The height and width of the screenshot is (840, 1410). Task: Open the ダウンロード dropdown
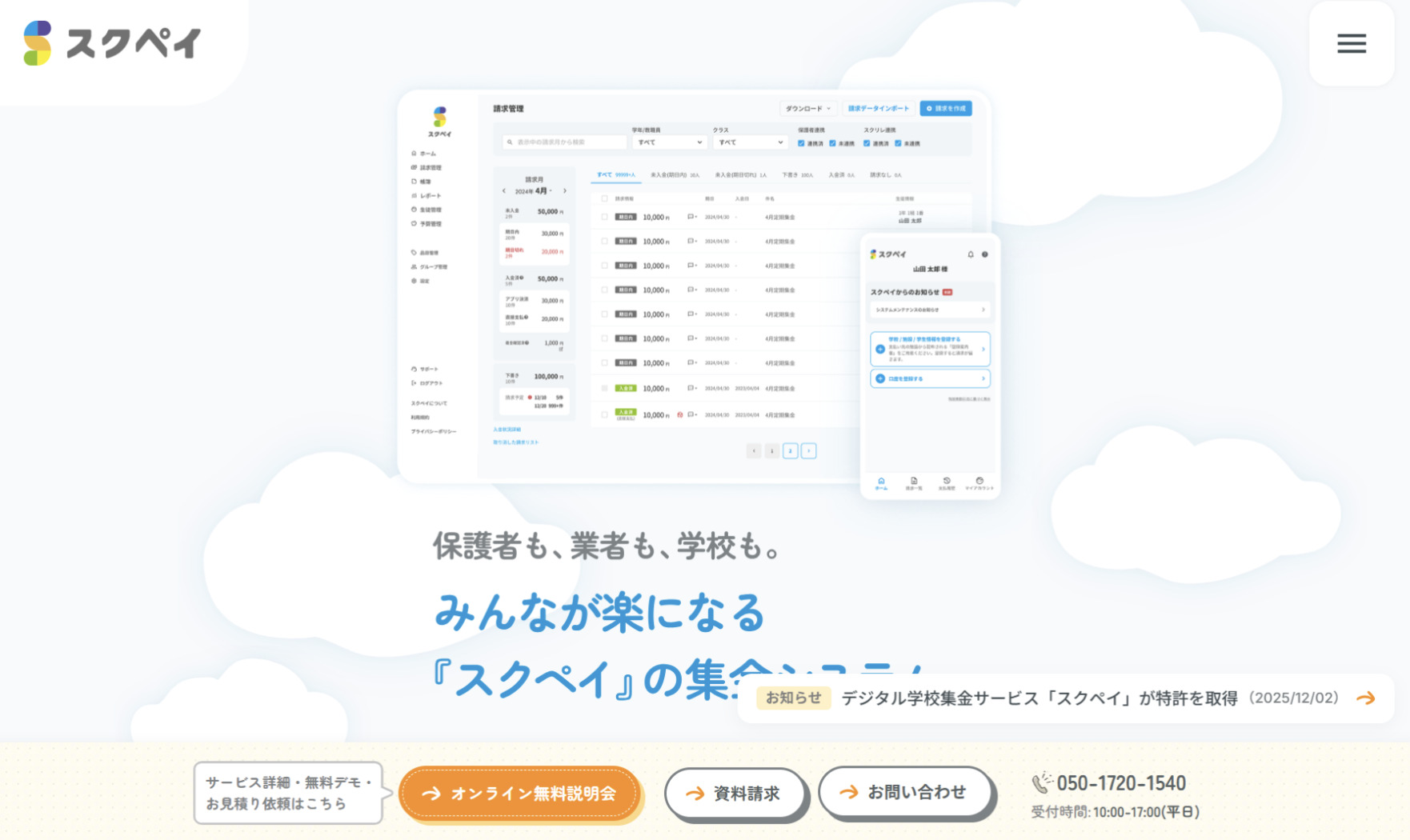(808, 108)
